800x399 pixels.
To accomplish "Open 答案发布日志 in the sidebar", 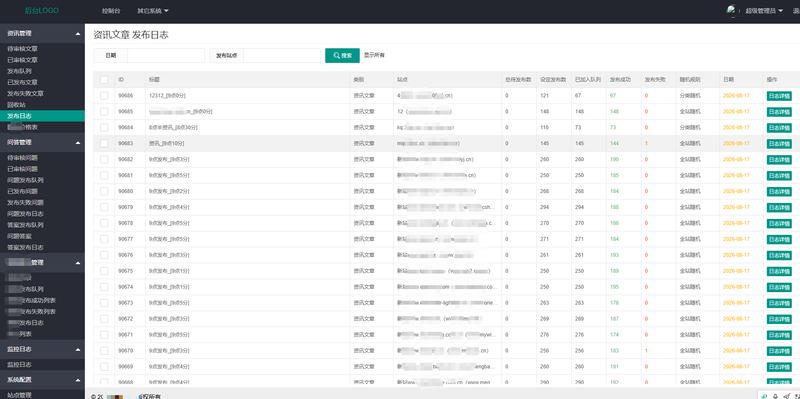I will pyautogui.click(x=26, y=247).
